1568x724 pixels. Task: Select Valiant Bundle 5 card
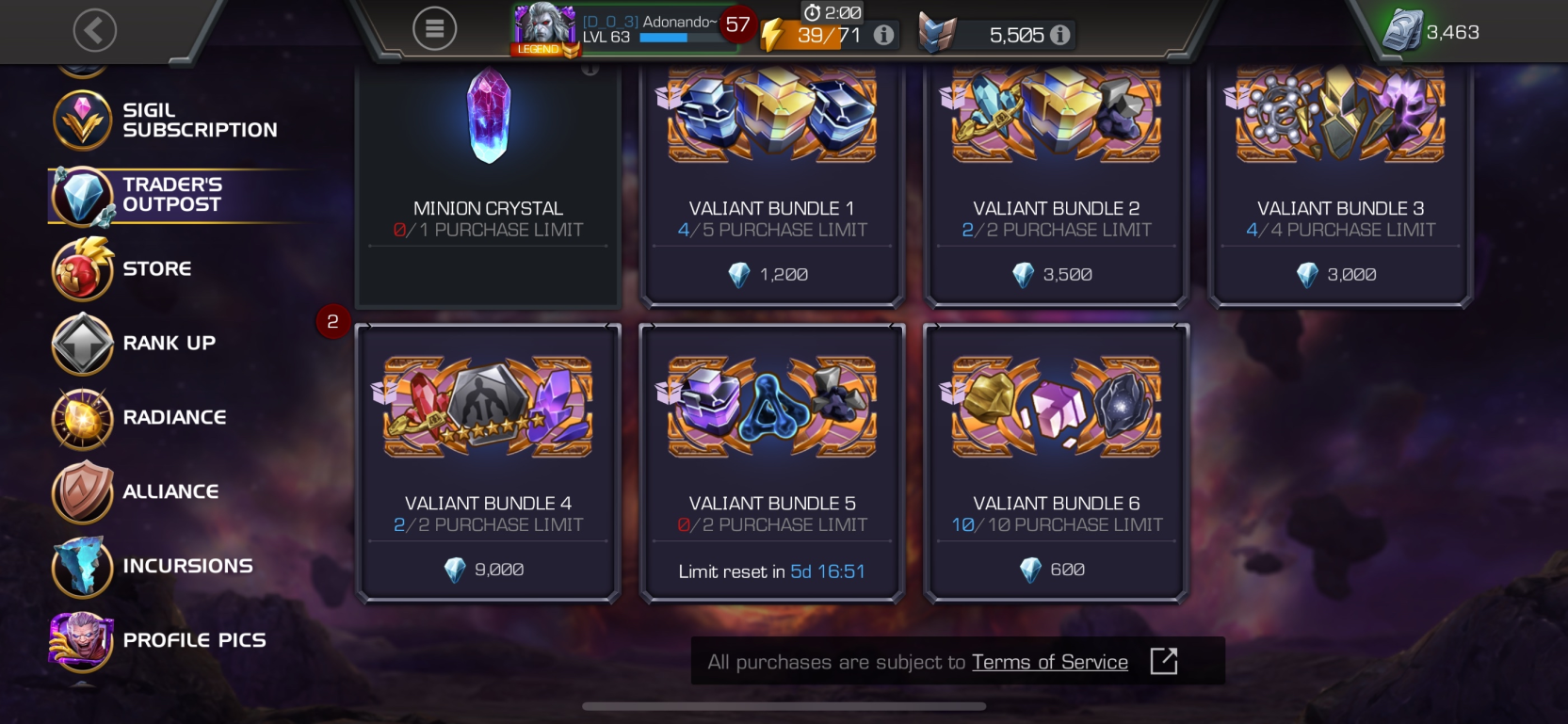(x=772, y=463)
